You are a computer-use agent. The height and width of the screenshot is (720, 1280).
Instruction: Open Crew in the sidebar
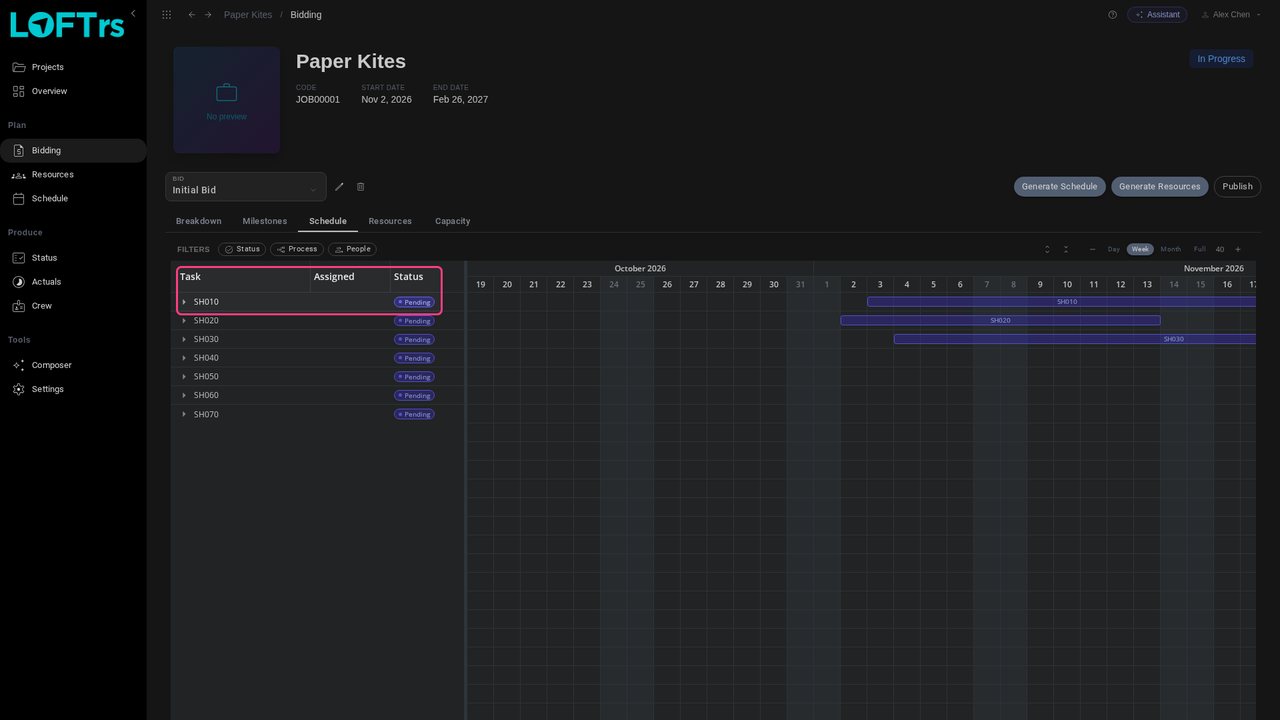(x=73, y=306)
